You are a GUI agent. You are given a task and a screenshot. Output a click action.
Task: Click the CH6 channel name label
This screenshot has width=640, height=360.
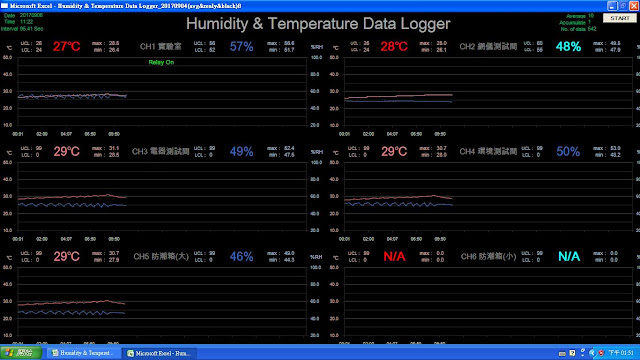pos(489,256)
